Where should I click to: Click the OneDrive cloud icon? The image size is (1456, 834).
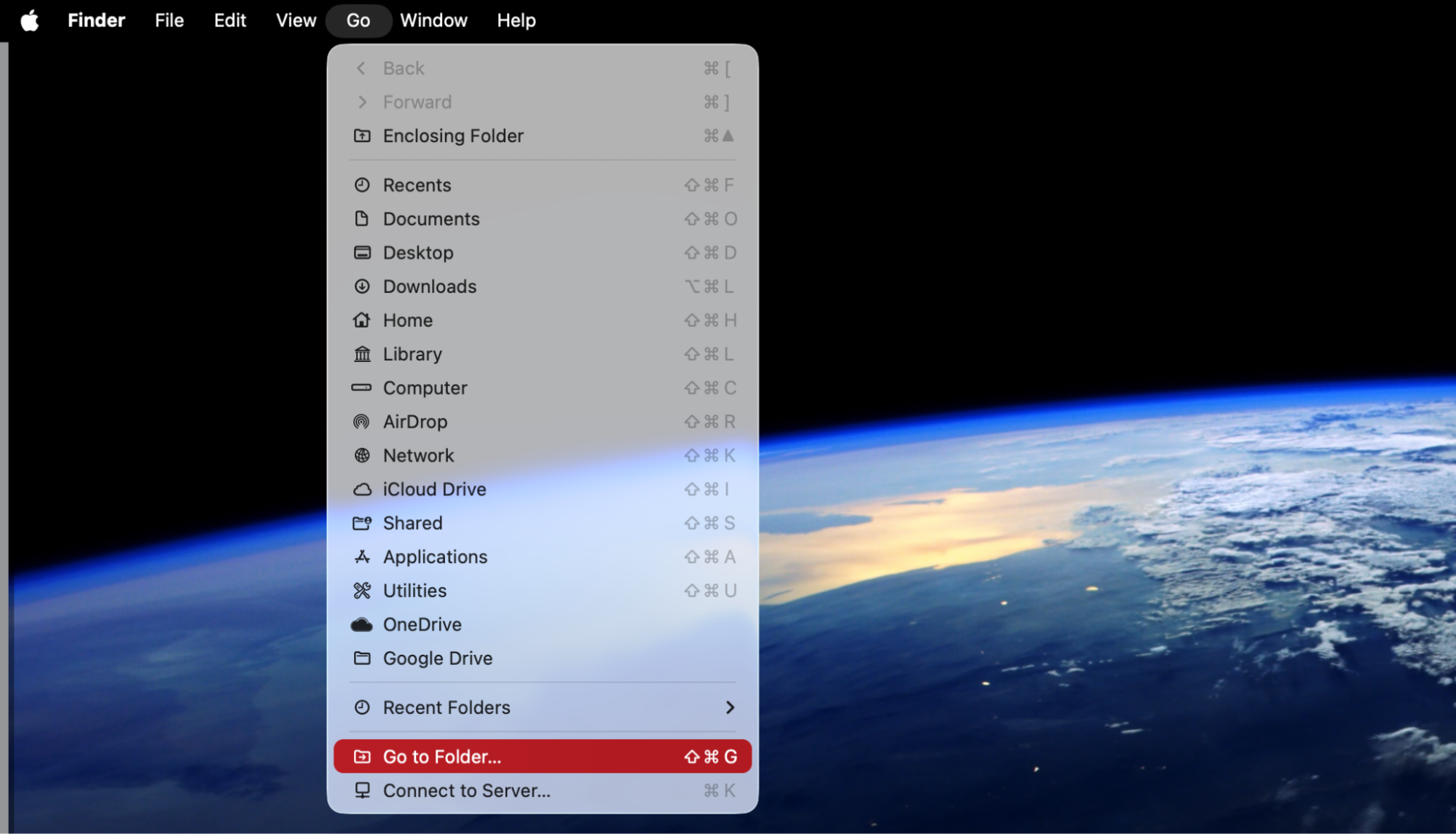pos(362,624)
